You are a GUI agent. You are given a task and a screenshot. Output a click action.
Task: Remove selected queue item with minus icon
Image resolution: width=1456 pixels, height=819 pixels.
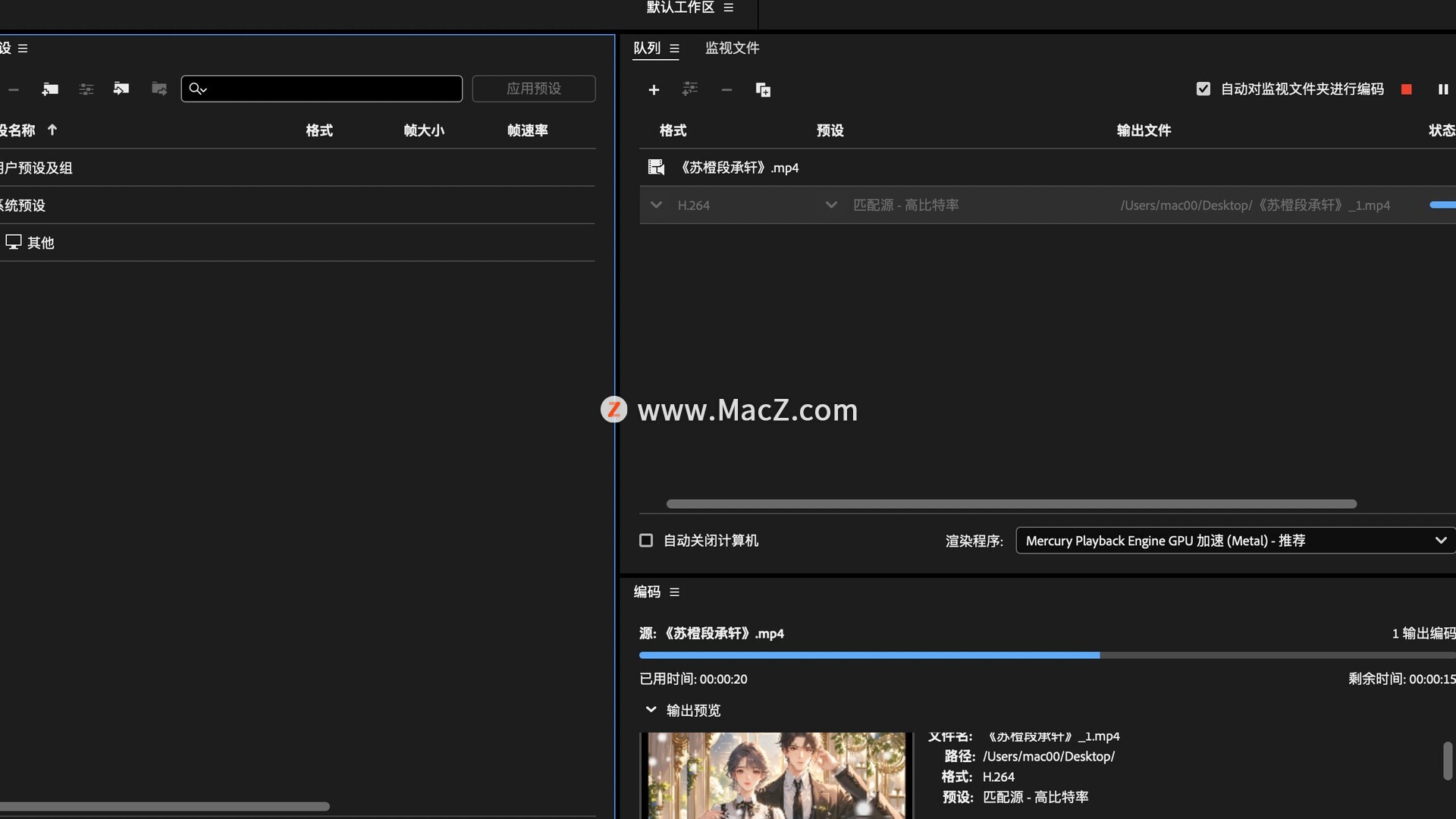(x=726, y=89)
